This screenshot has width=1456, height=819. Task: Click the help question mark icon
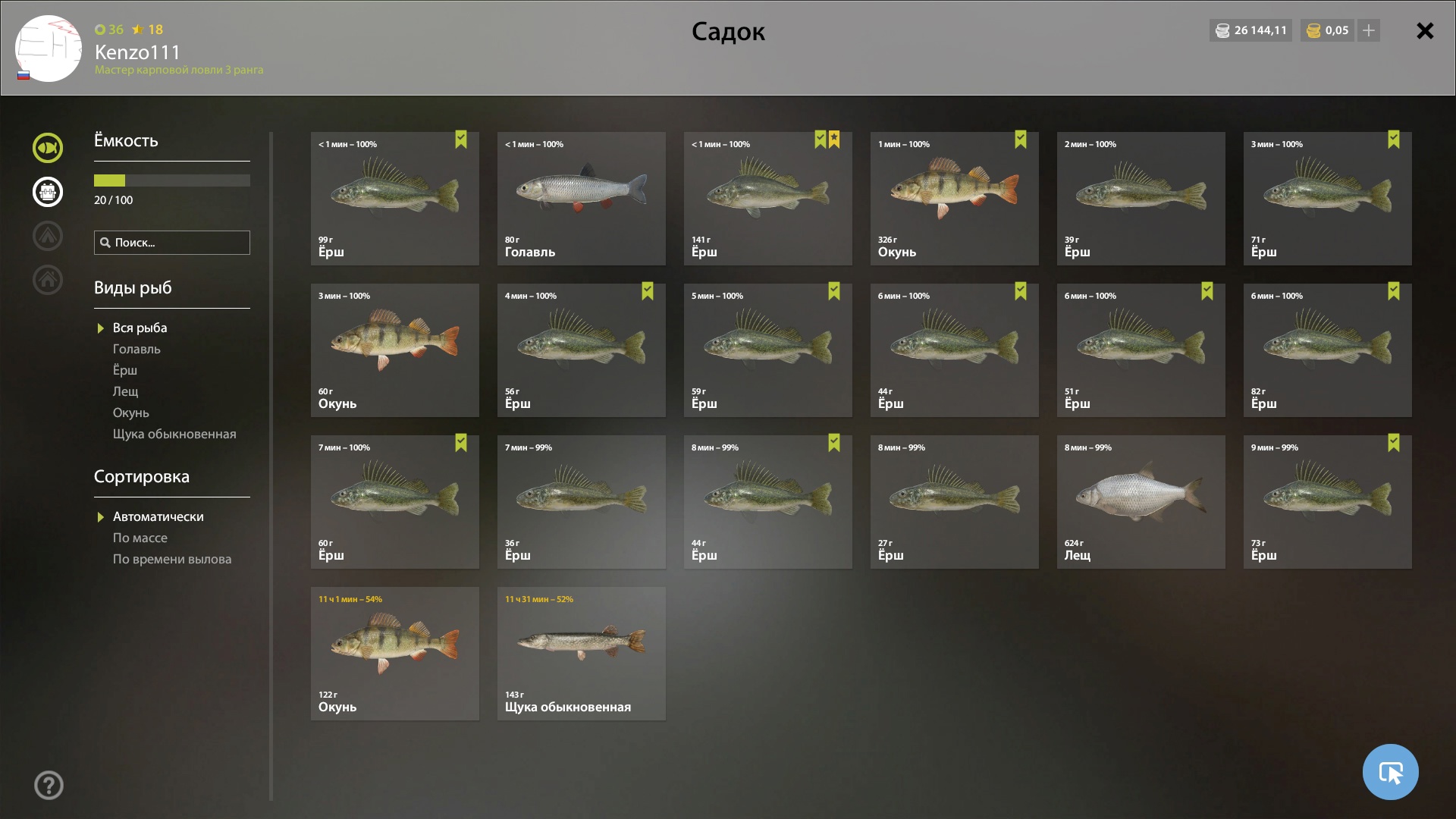(49, 786)
